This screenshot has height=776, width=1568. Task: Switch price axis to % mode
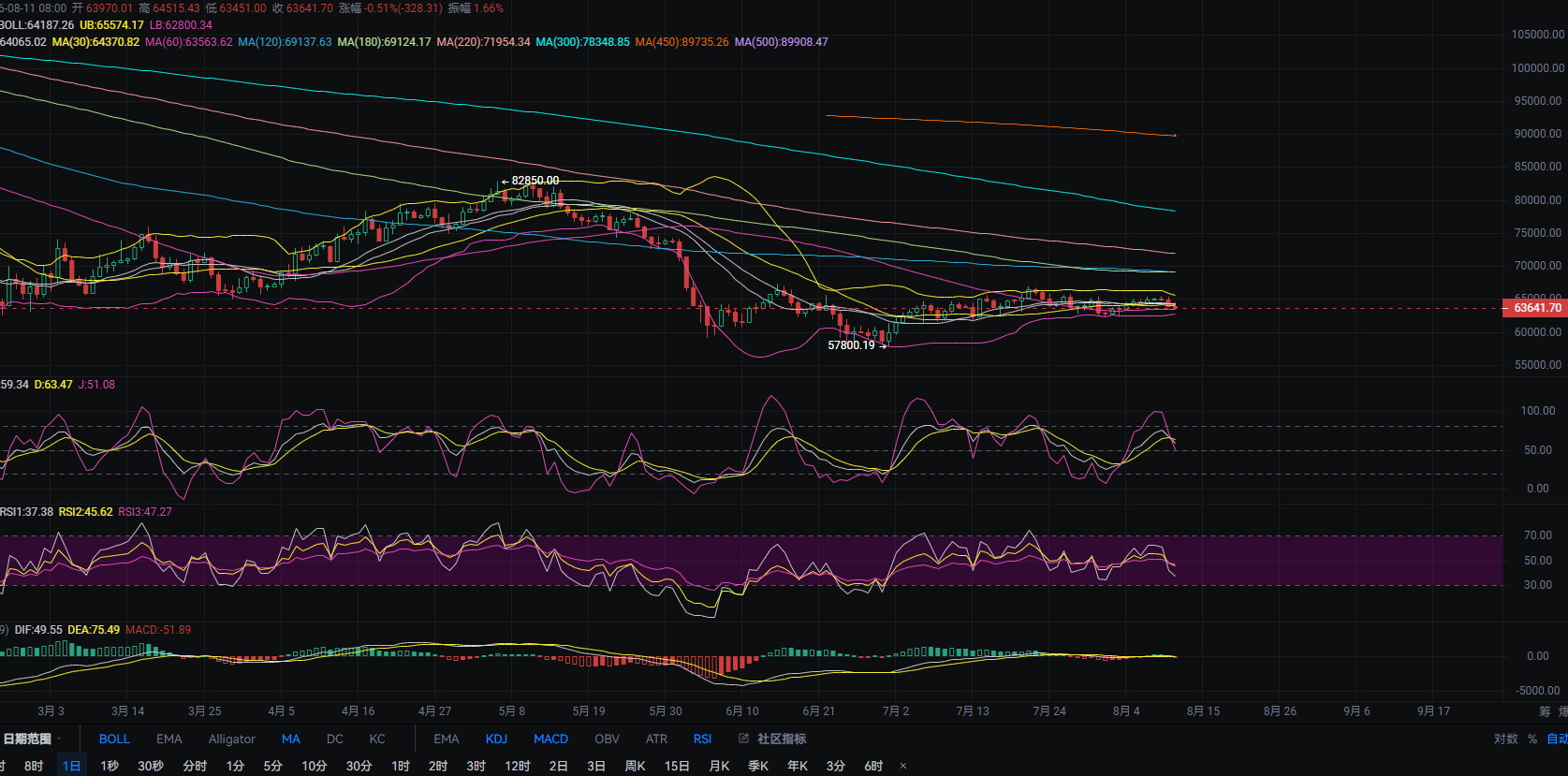1532,739
